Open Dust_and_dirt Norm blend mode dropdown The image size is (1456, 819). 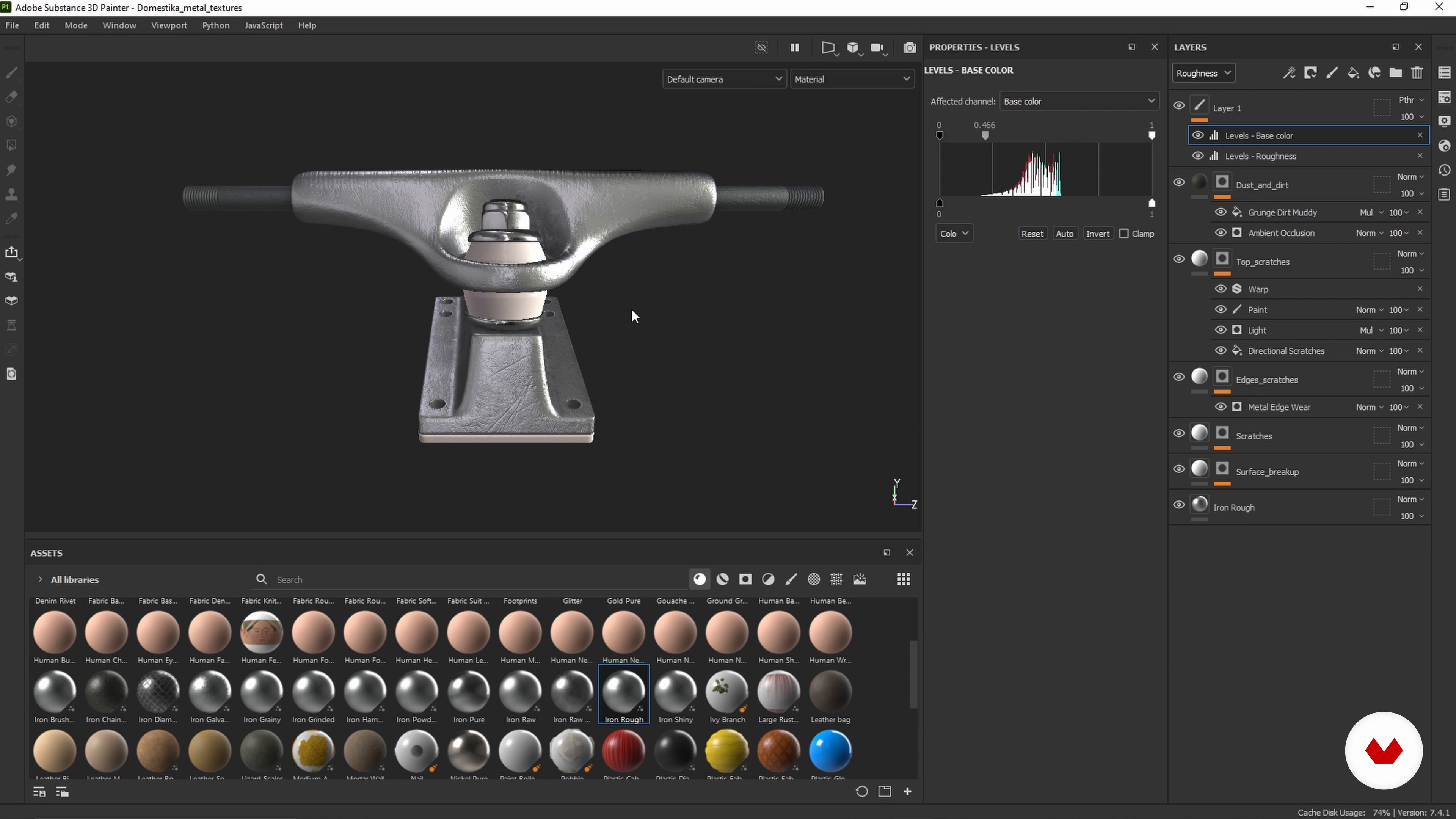[1411, 177]
